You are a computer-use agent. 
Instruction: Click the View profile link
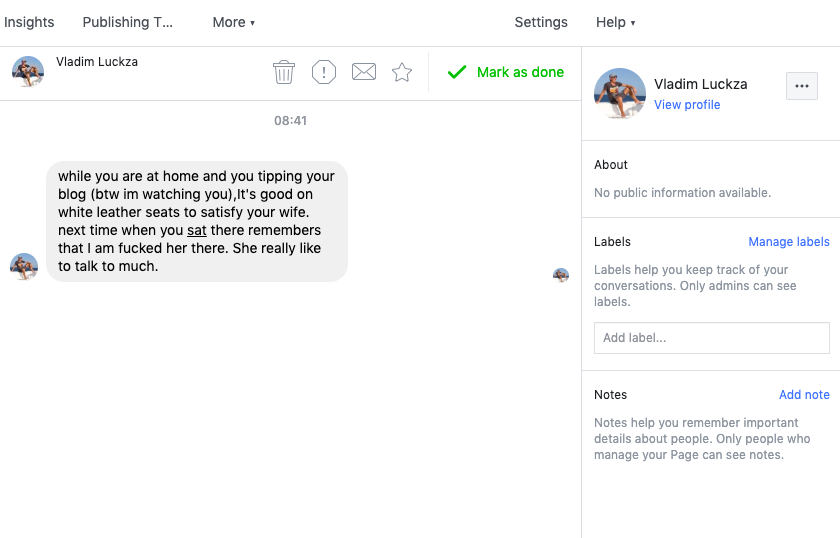tap(687, 104)
